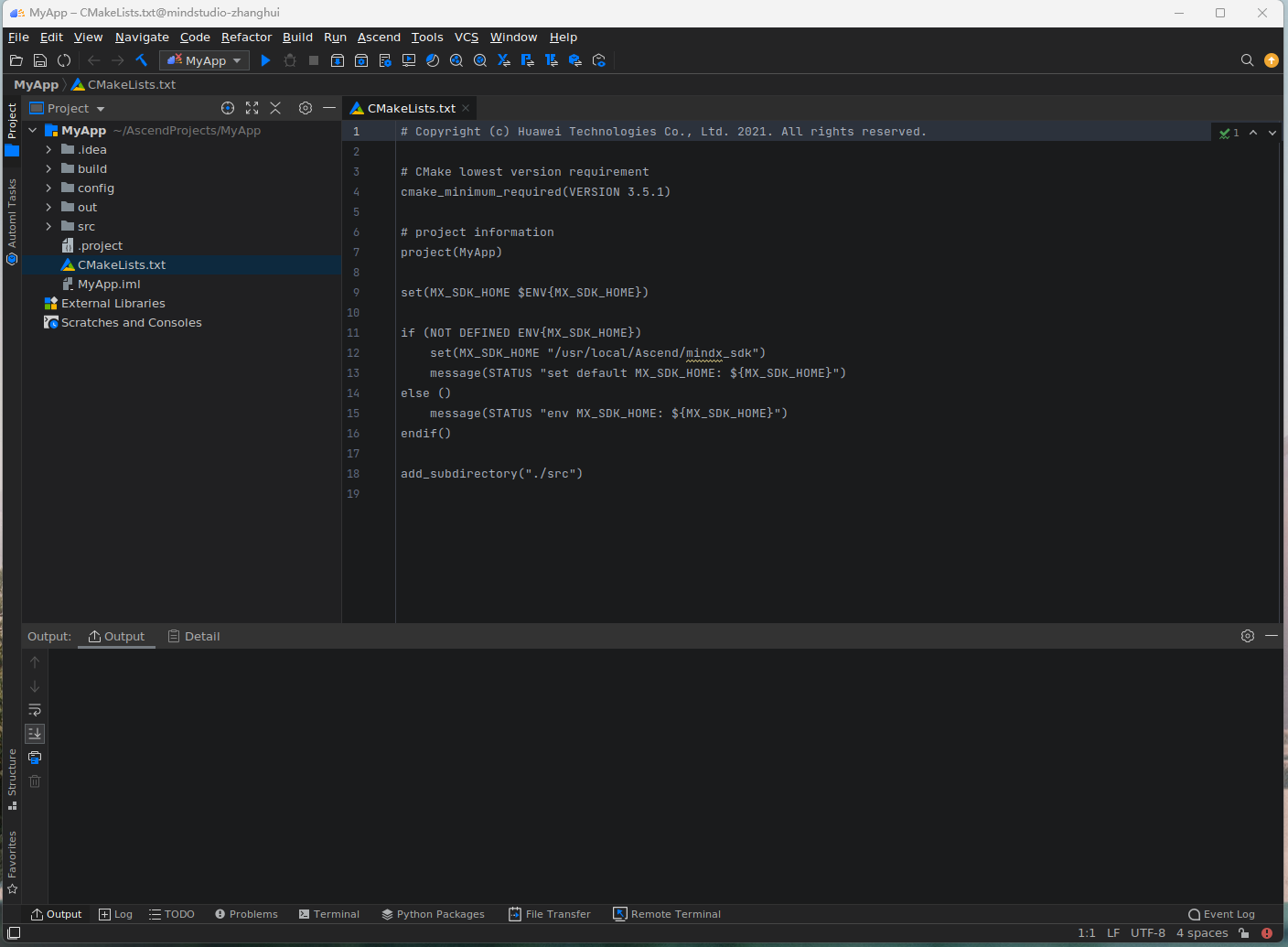
Task: Click the Event Log button
Action: point(1221,914)
